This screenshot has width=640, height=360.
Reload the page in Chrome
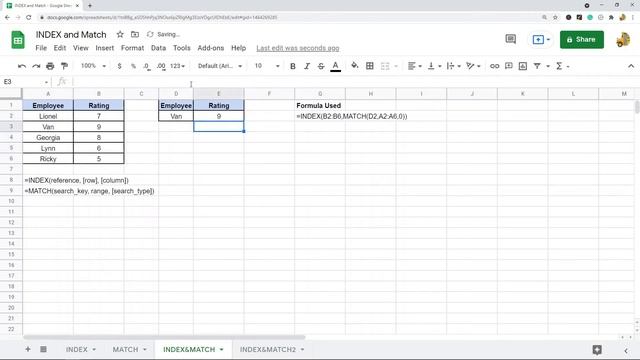coord(29,18)
